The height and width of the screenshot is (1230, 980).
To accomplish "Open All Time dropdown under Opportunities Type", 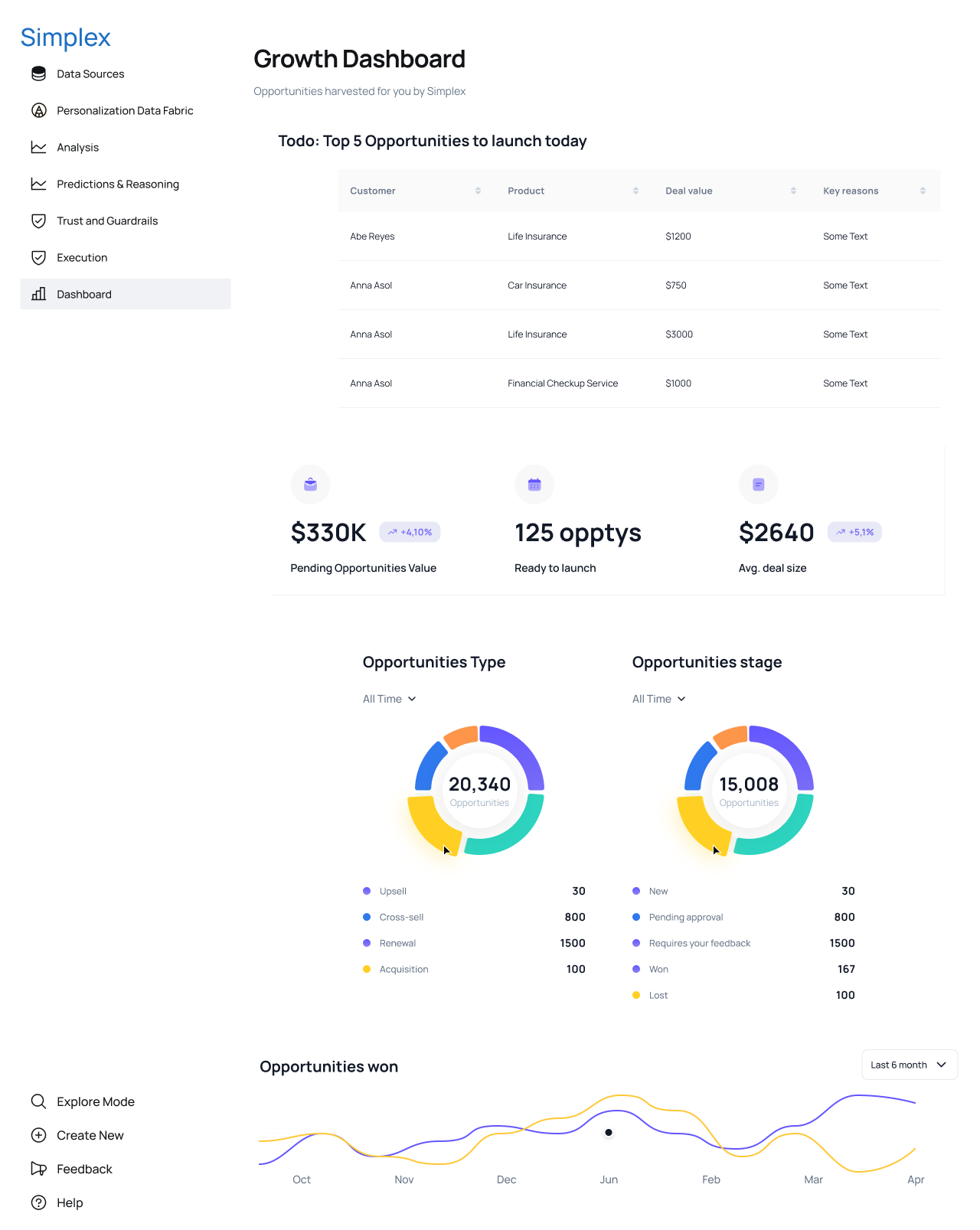I will point(390,699).
